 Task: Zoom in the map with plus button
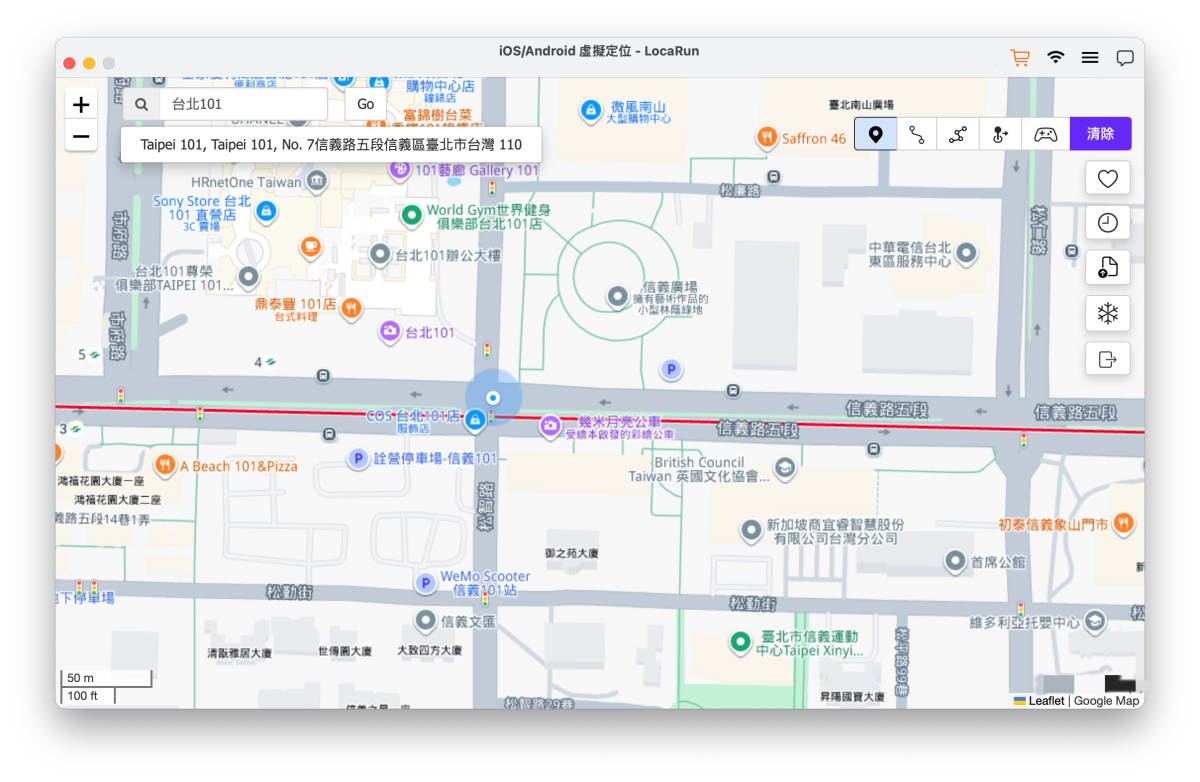pos(81,104)
